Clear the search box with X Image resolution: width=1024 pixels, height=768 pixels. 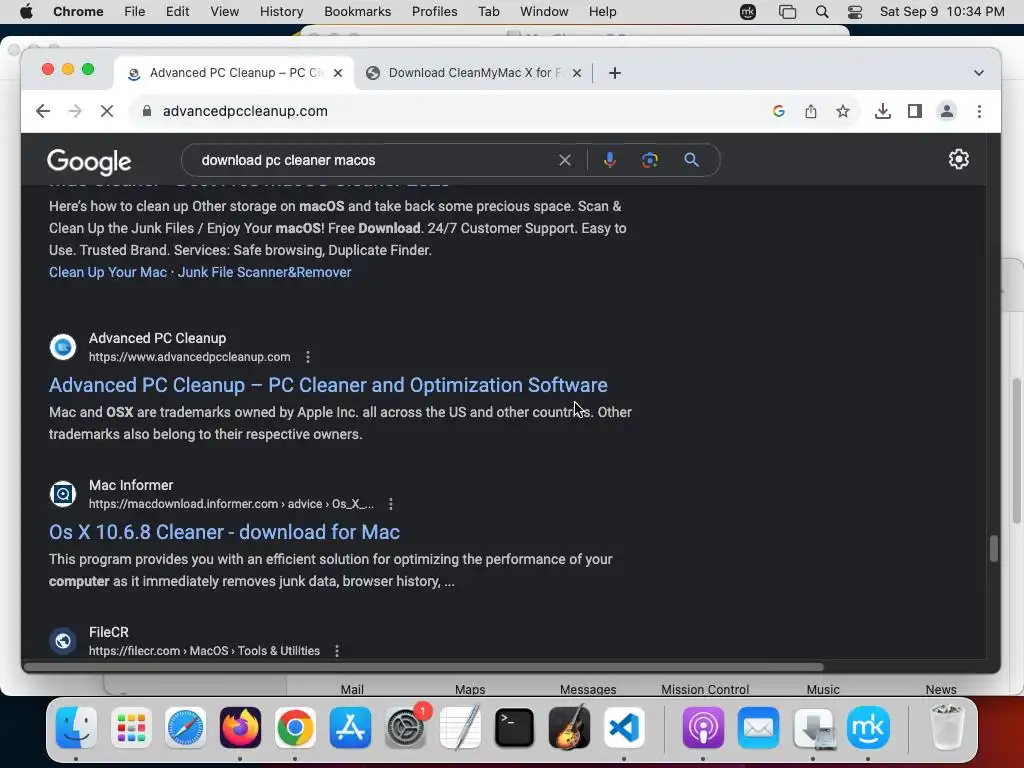[x=565, y=160]
